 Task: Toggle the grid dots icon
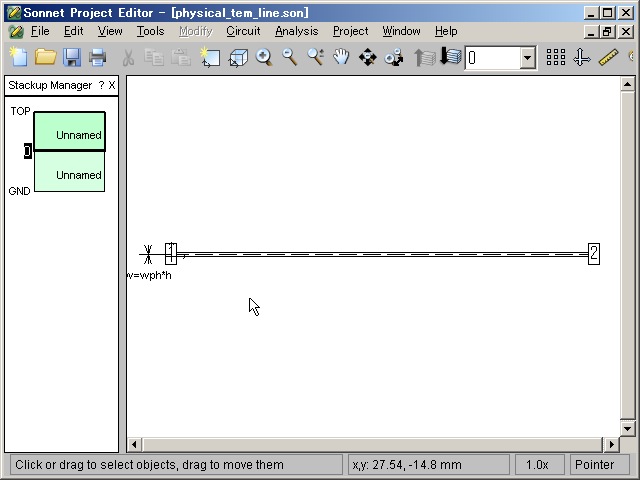click(x=556, y=57)
